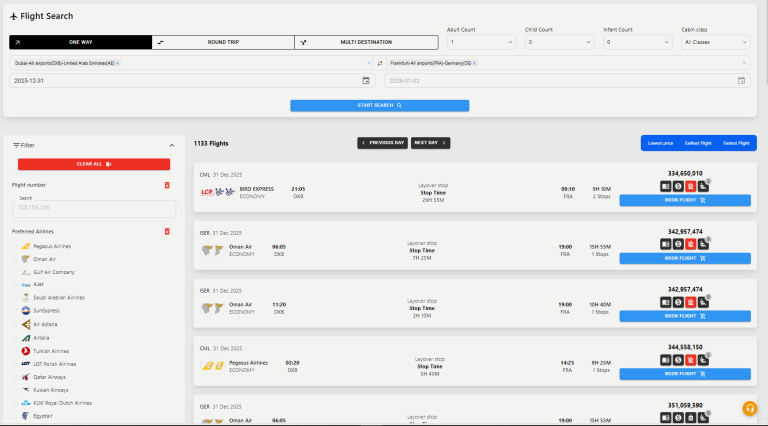Sort results by Fastest Flight
Image resolution: width=768 pixels, height=426 pixels.
[736, 143]
